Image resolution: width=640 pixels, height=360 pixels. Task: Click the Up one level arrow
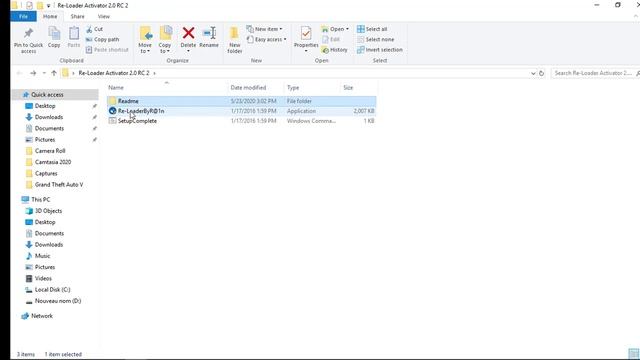coord(54,73)
